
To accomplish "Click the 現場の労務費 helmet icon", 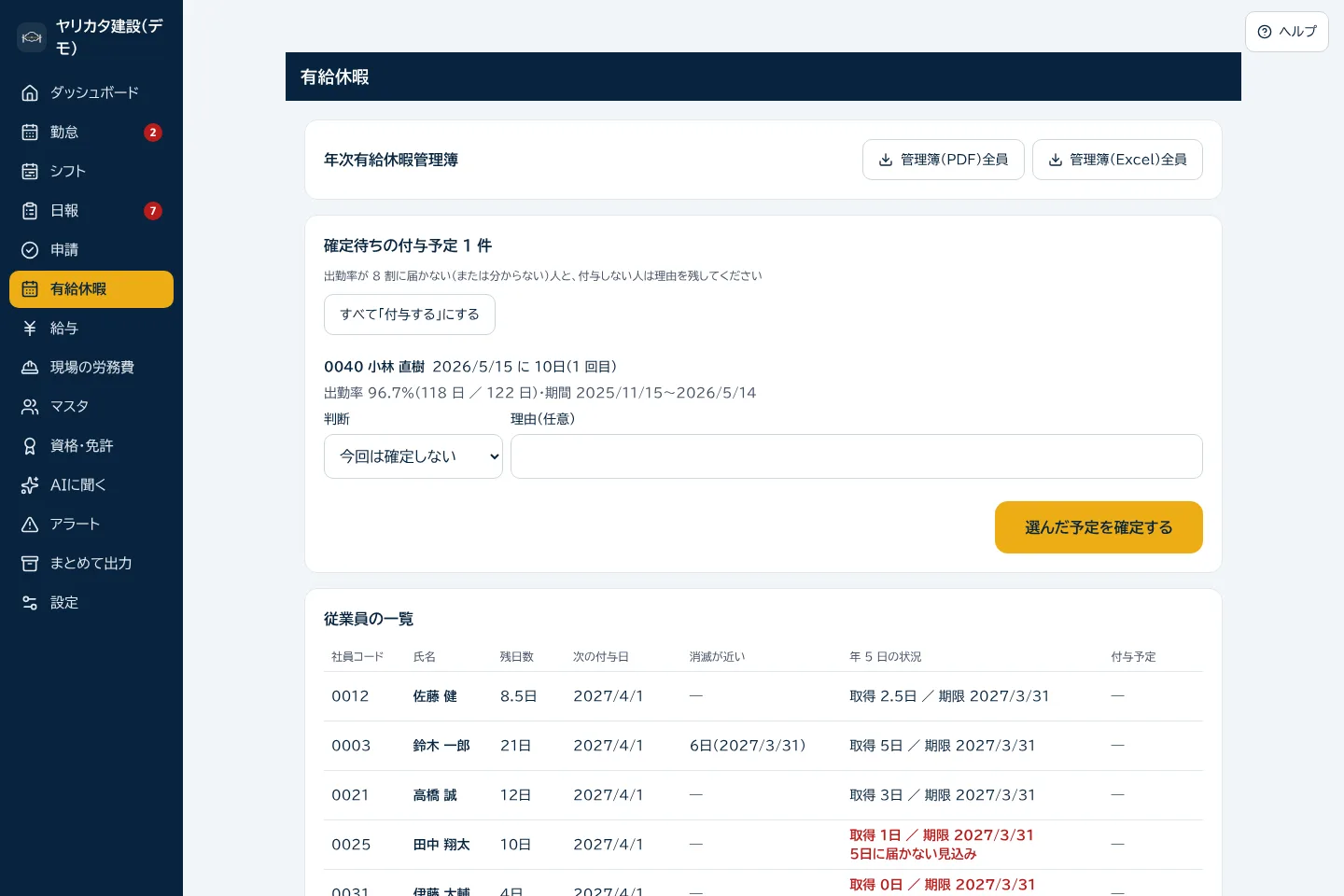I will coord(30,367).
